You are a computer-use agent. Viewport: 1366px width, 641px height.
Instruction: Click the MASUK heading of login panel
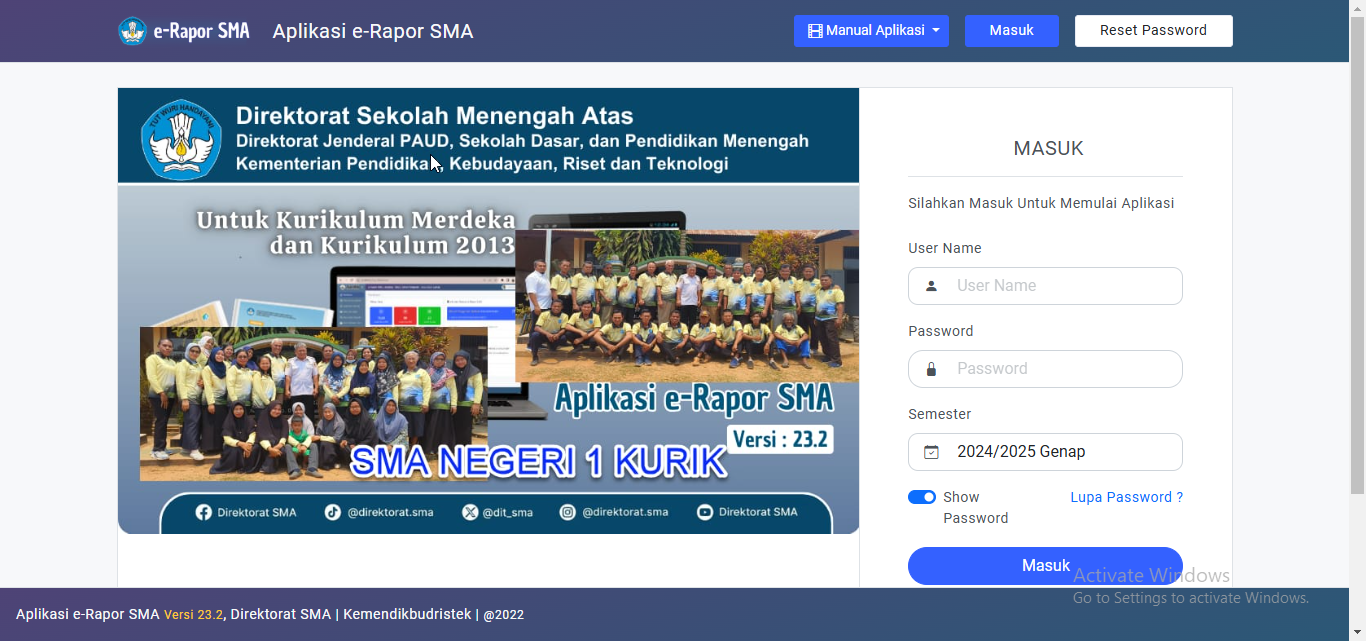(1048, 149)
